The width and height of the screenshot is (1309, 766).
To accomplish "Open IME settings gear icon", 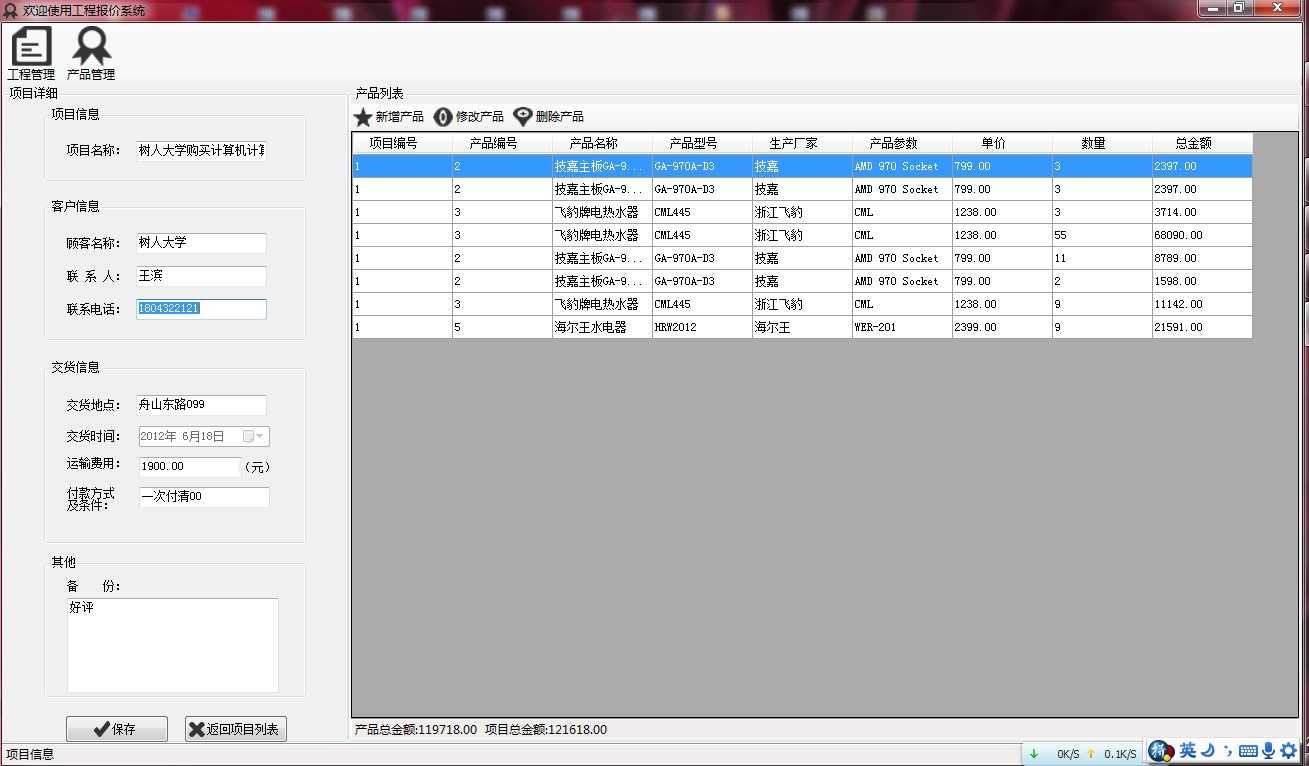I will pyautogui.click(x=1288, y=751).
